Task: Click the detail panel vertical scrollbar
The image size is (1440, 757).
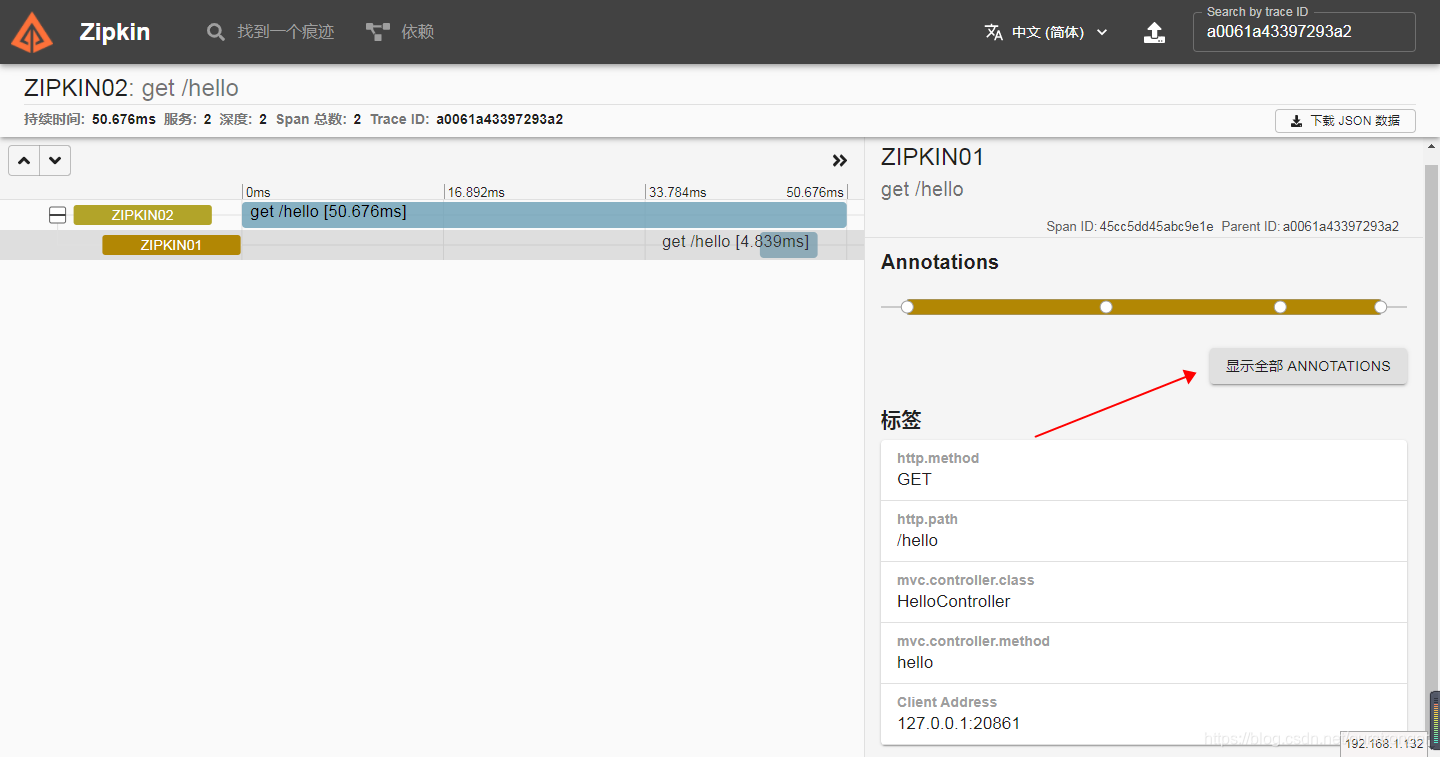Action: [1431, 440]
